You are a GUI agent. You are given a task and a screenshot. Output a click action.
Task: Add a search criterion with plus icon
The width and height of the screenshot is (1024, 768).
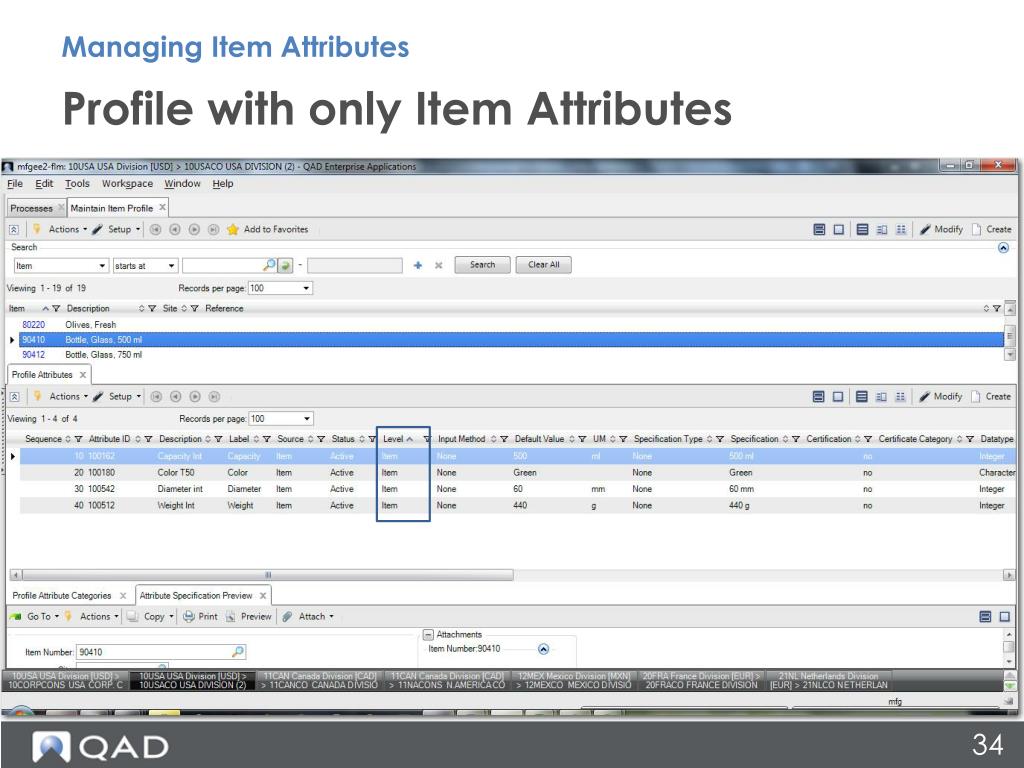[x=418, y=265]
